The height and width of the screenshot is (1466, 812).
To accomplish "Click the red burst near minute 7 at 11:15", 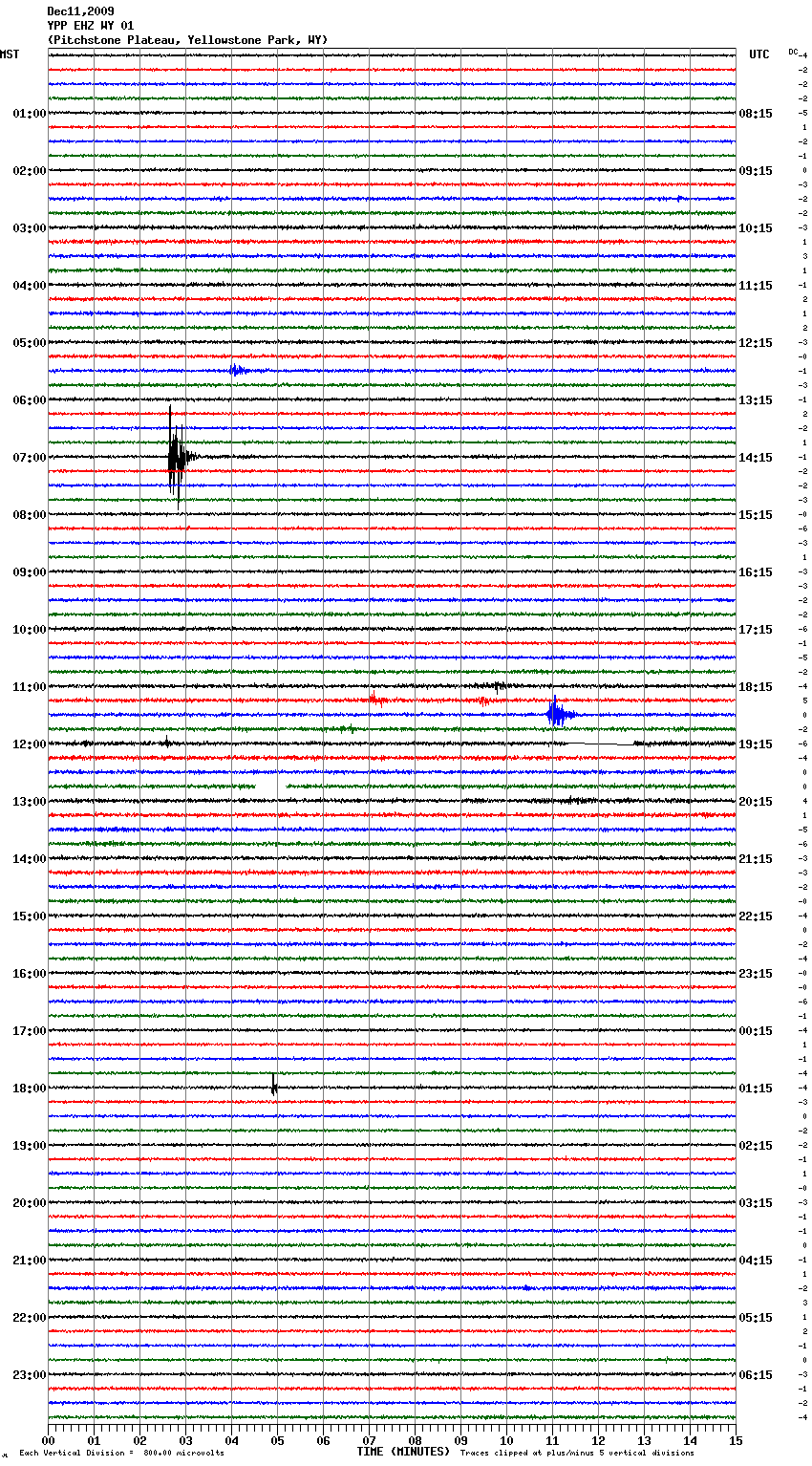I will point(377,700).
